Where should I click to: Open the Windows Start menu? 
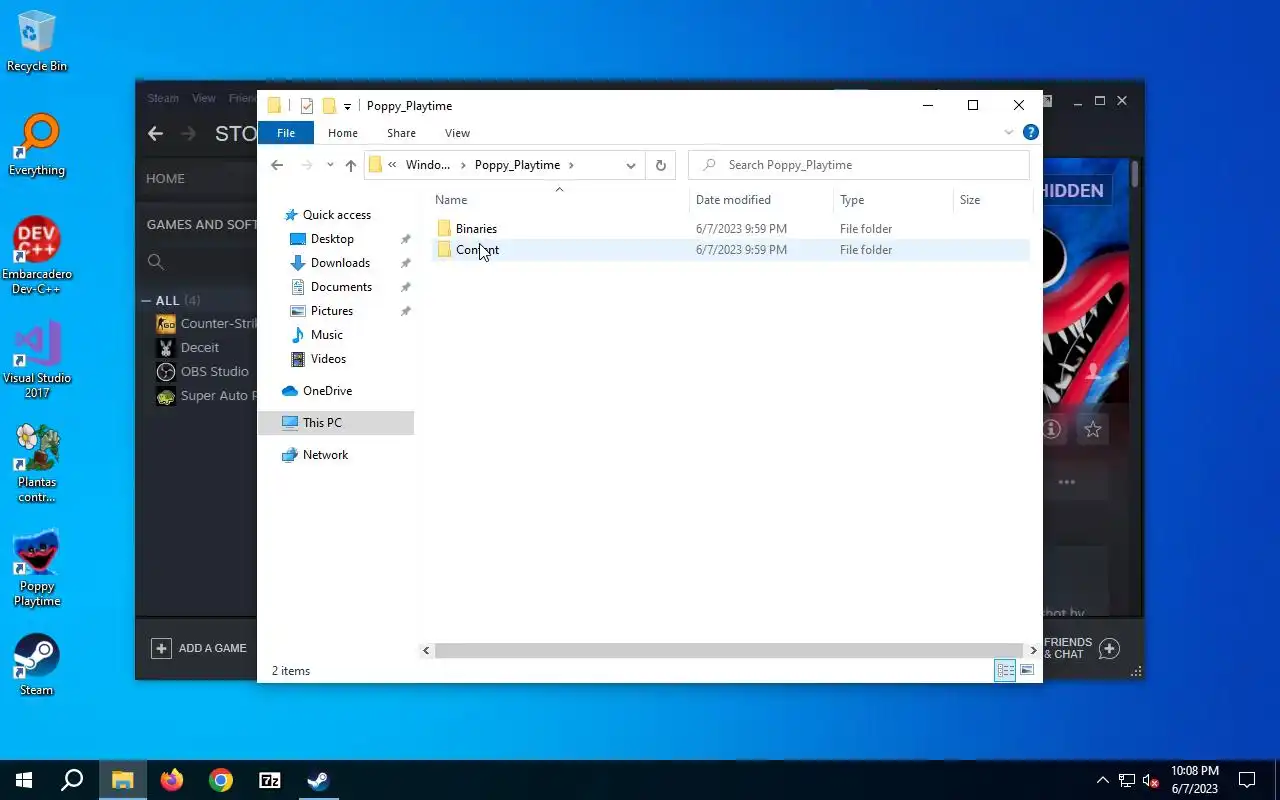coord(24,780)
